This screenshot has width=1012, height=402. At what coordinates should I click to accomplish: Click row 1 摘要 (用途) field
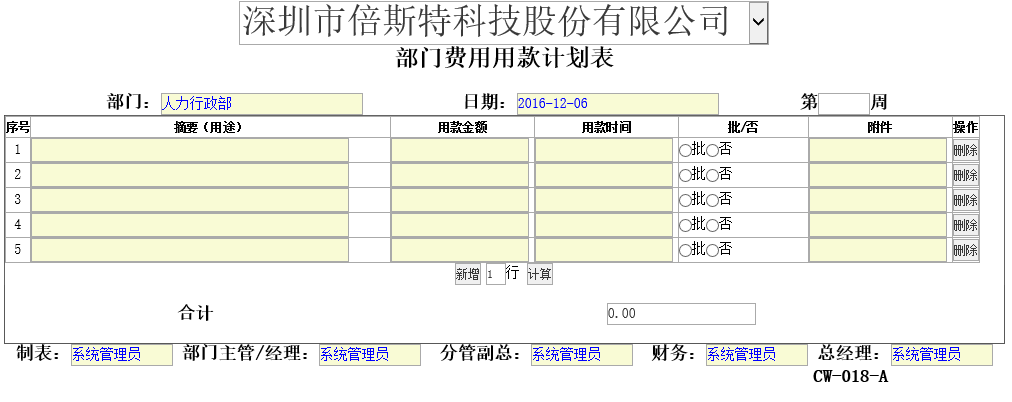pos(190,150)
